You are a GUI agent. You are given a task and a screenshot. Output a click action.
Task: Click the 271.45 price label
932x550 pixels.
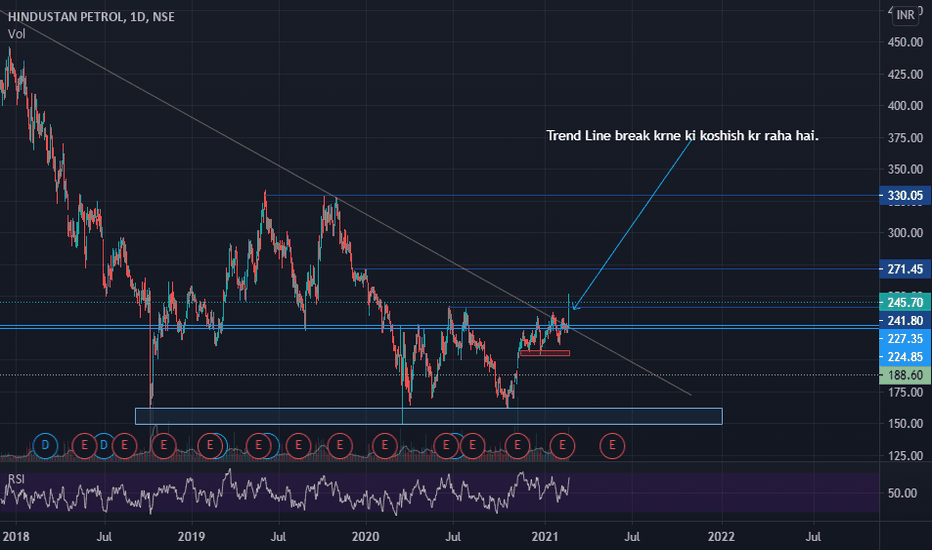click(905, 269)
